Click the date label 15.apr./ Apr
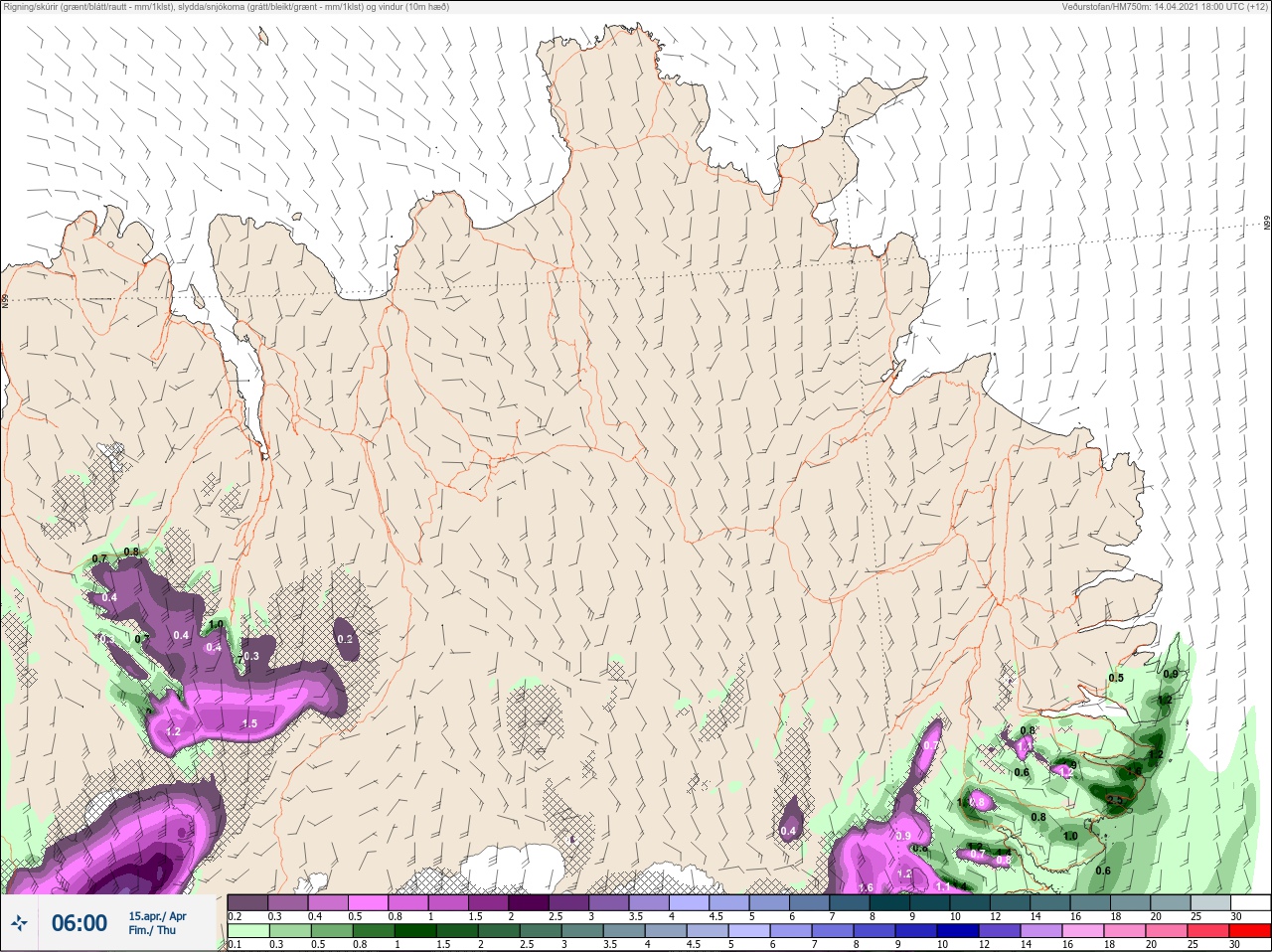 157,916
